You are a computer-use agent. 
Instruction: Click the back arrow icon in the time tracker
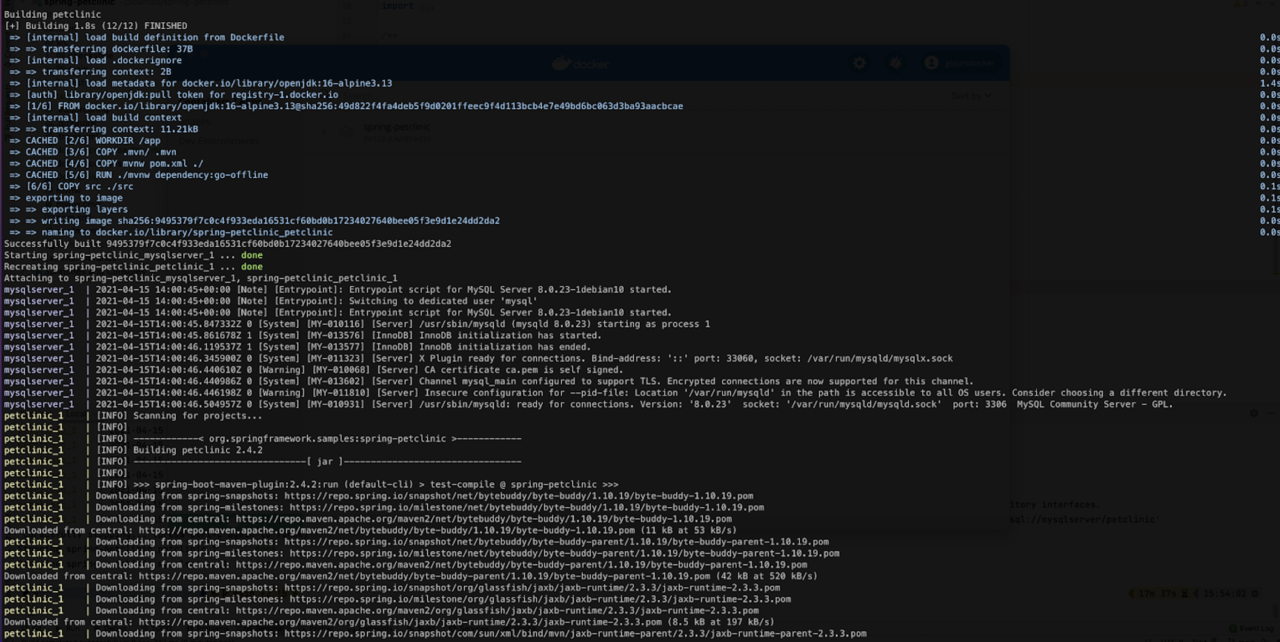click(1131, 593)
